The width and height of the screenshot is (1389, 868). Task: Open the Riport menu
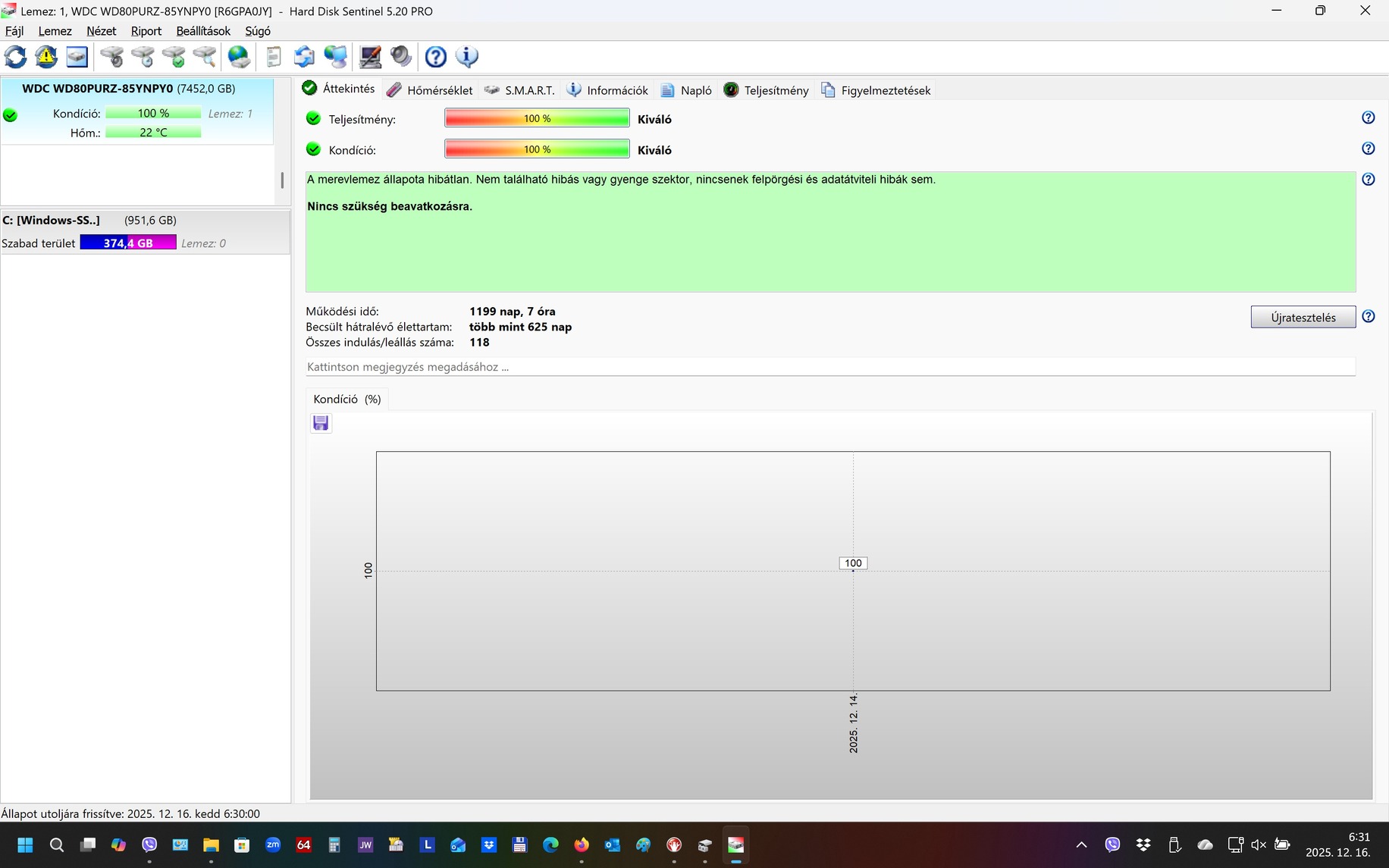(x=146, y=31)
